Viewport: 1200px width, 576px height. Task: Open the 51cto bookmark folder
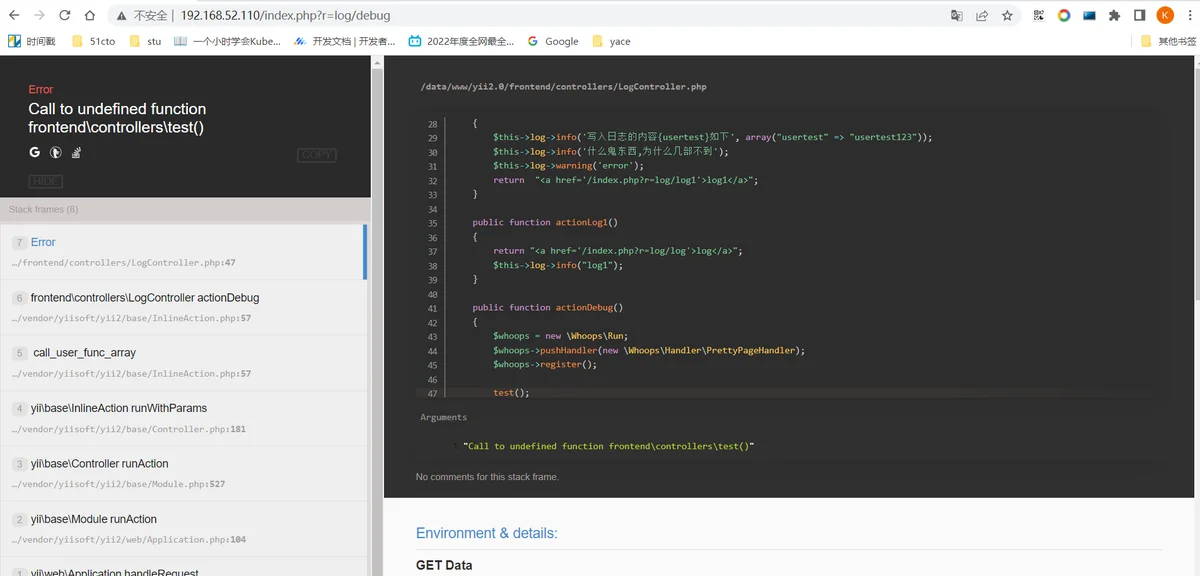click(x=93, y=41)
